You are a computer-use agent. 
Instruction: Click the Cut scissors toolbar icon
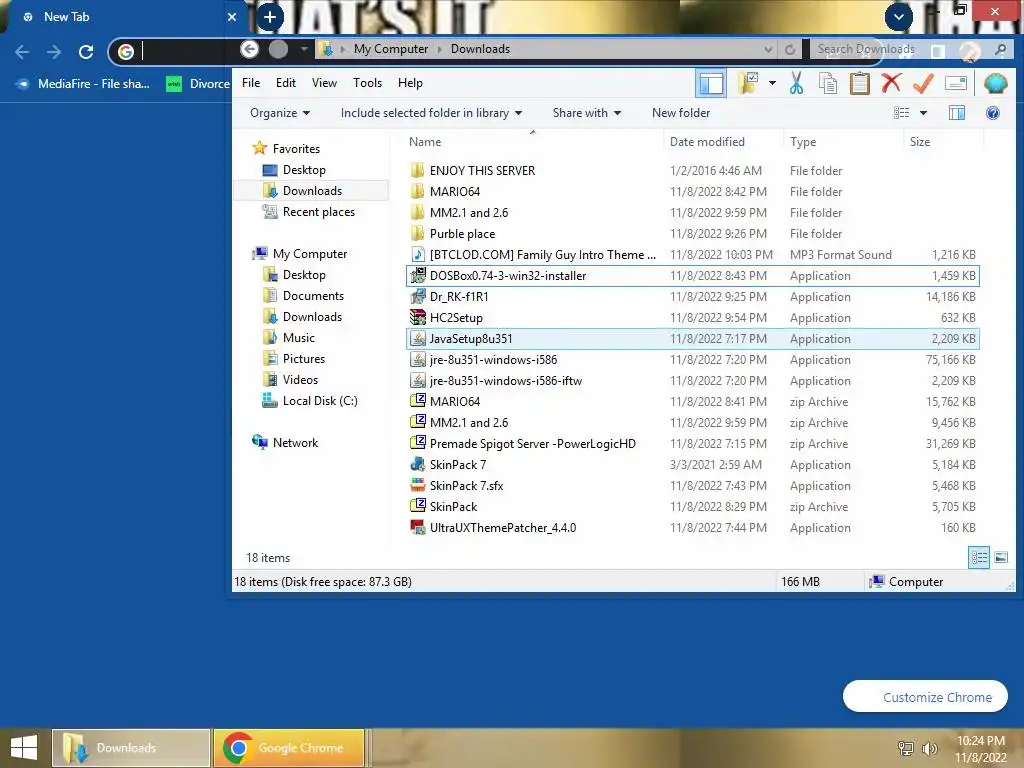click(x=796, y=84)
